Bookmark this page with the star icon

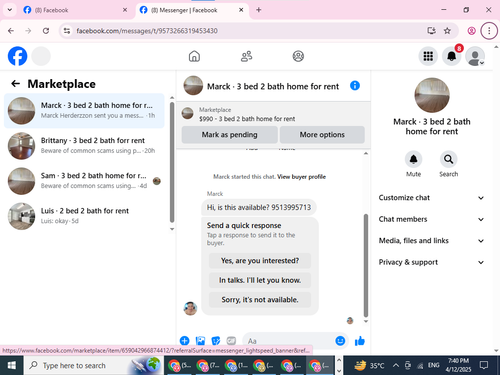click(x=447, y=31)
